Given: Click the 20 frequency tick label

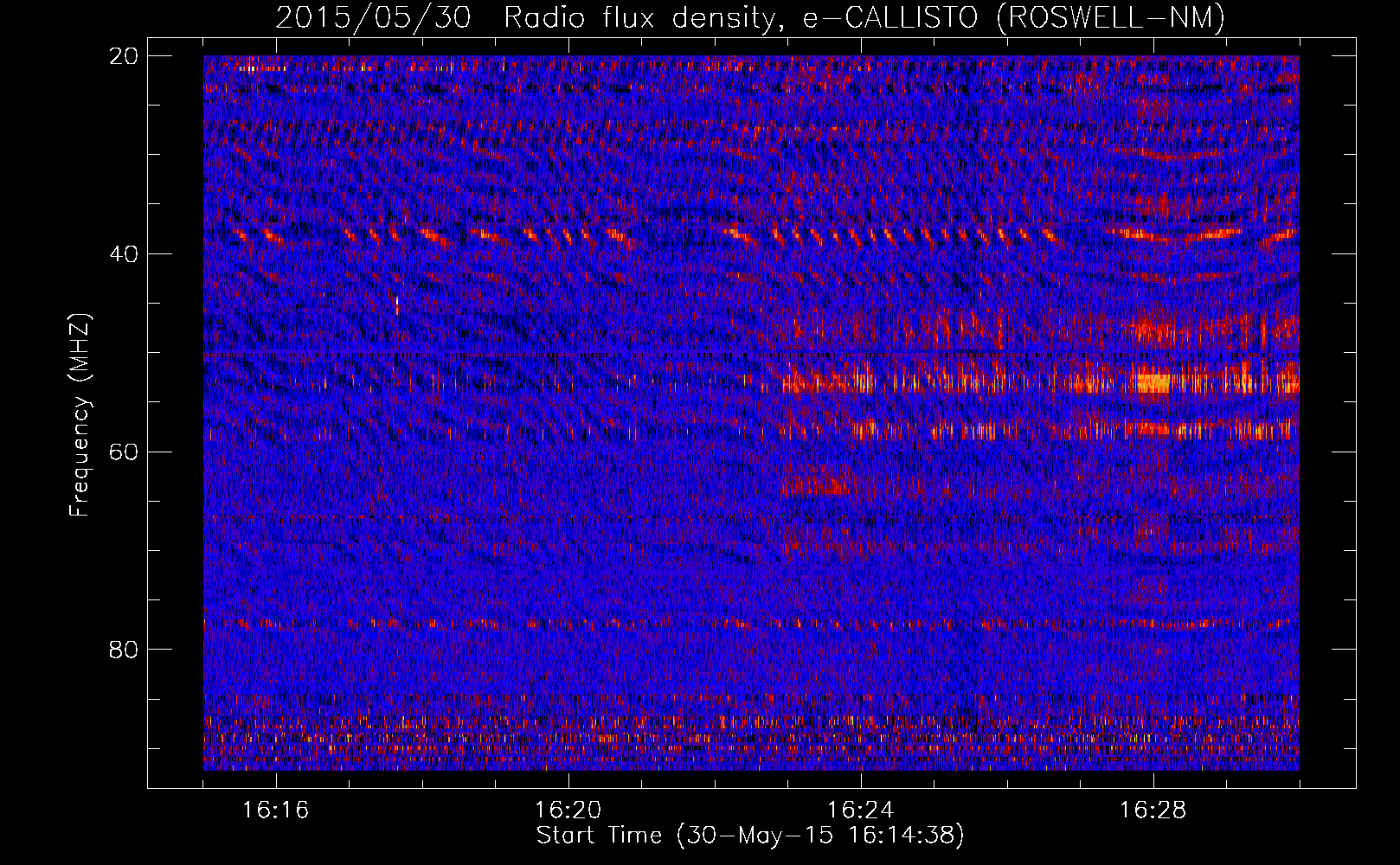Looking at the screenshot, I should 125,56.
